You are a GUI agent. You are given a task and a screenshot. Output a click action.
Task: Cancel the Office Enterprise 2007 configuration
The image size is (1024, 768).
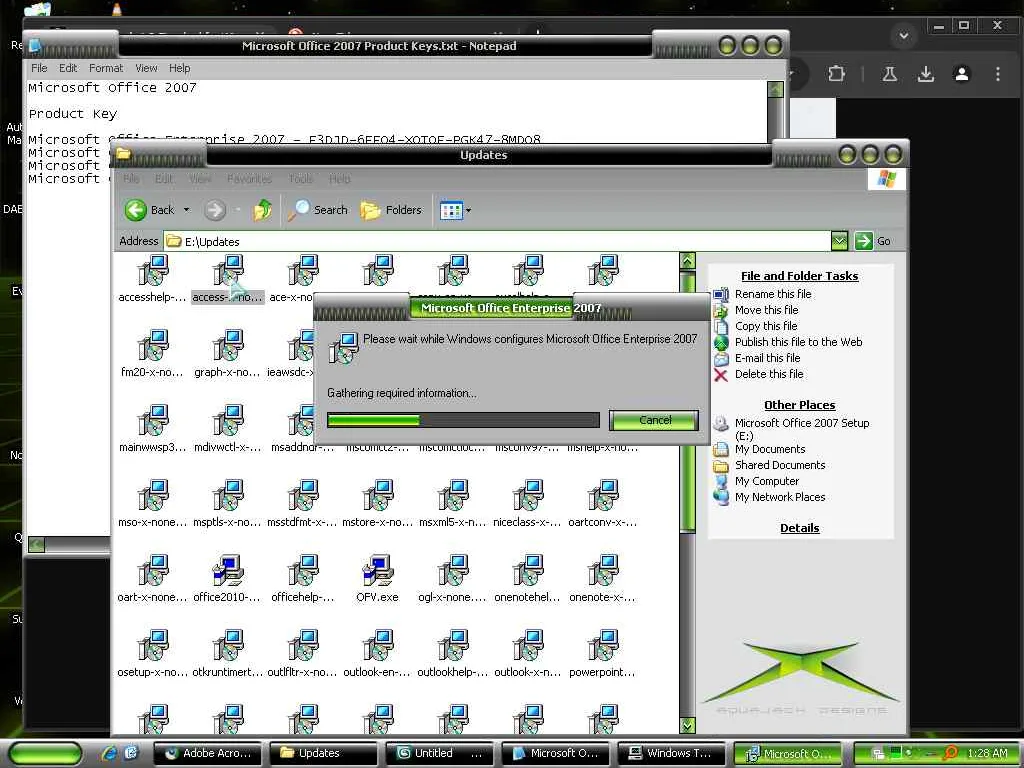point(654,420)
